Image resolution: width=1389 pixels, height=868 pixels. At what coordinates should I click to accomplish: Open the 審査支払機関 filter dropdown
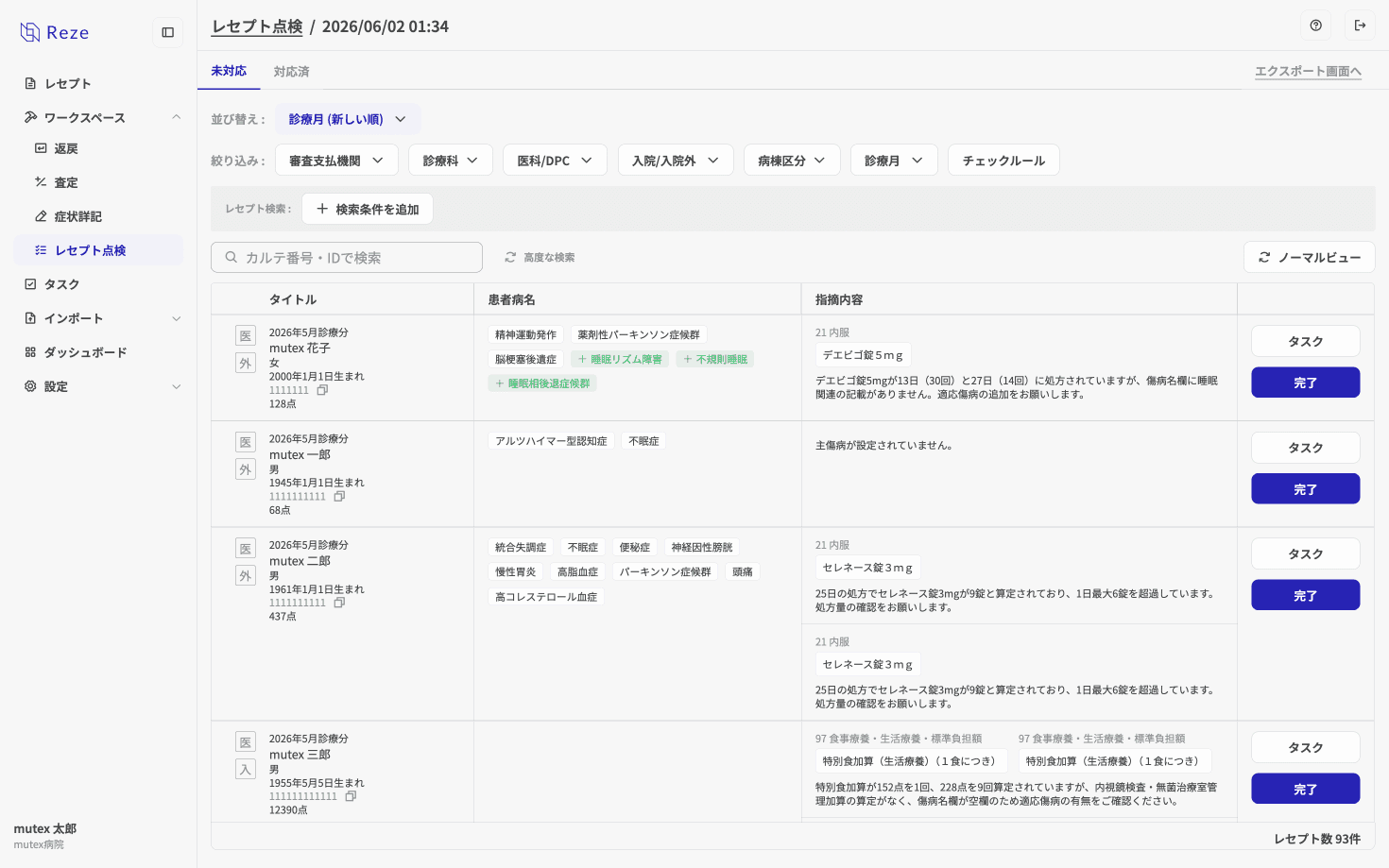336,161
